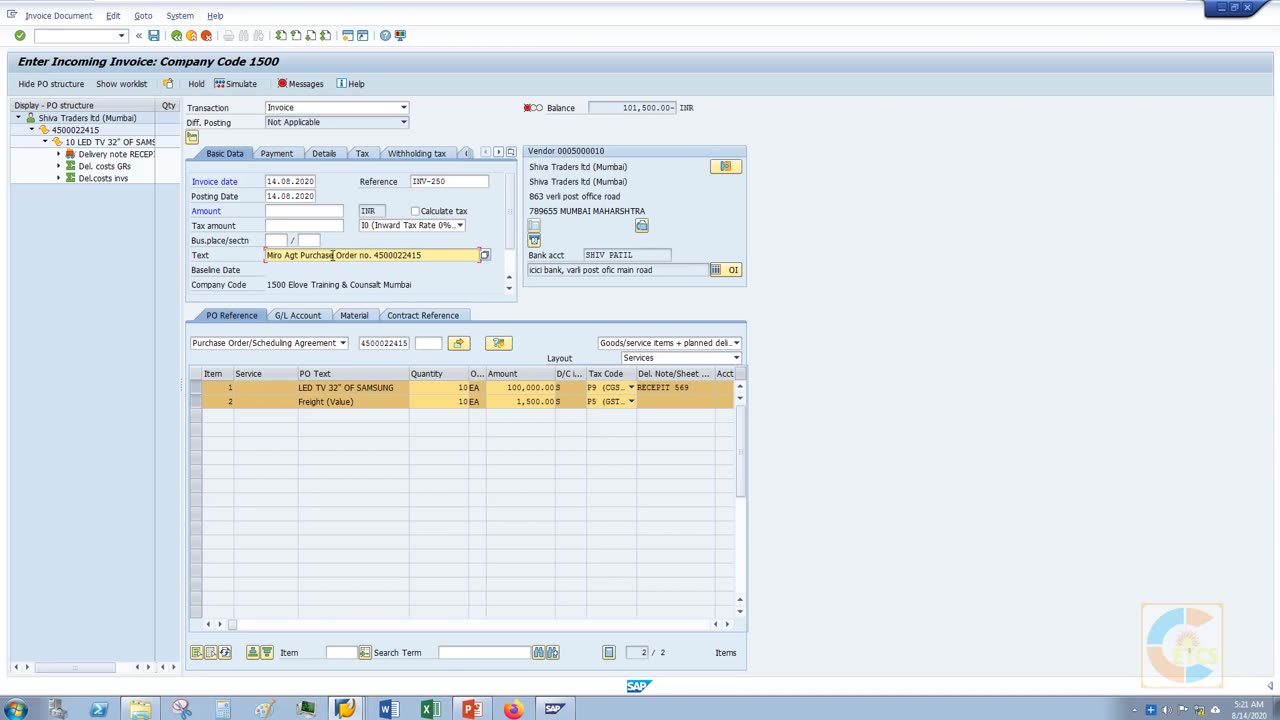Open the System menu
1280x720 pixels.
click(x=180, y=16)
